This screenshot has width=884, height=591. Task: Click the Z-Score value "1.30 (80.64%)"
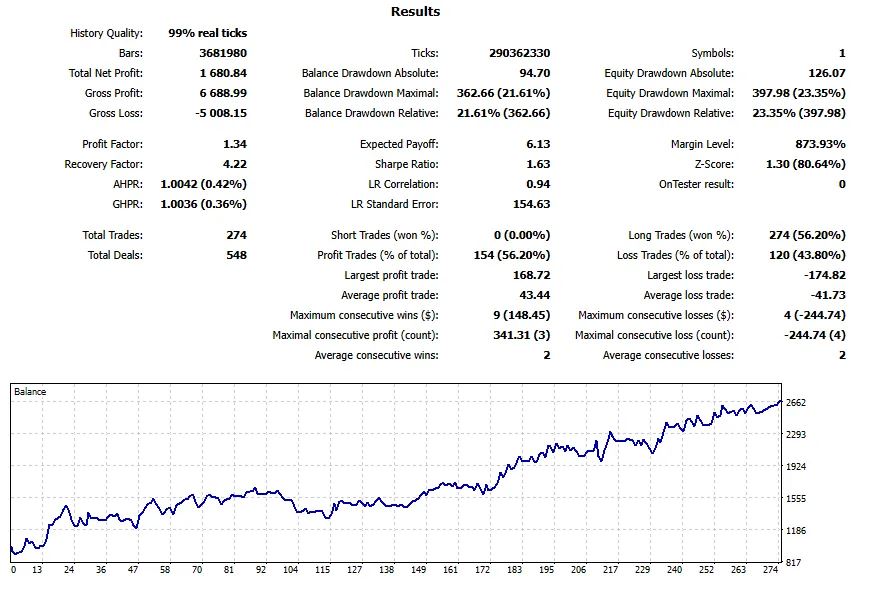[x=806, y=164]
